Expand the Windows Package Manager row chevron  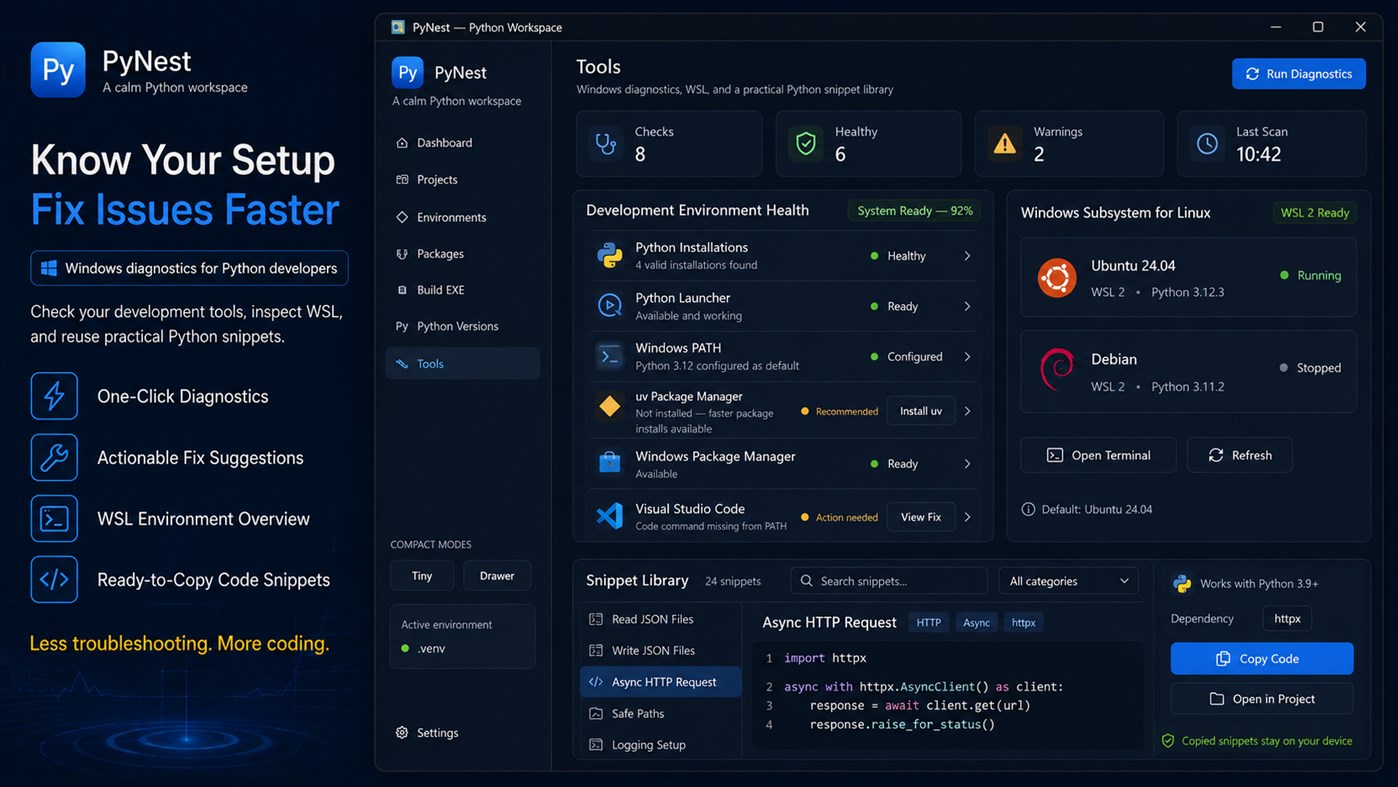point(967,463)
